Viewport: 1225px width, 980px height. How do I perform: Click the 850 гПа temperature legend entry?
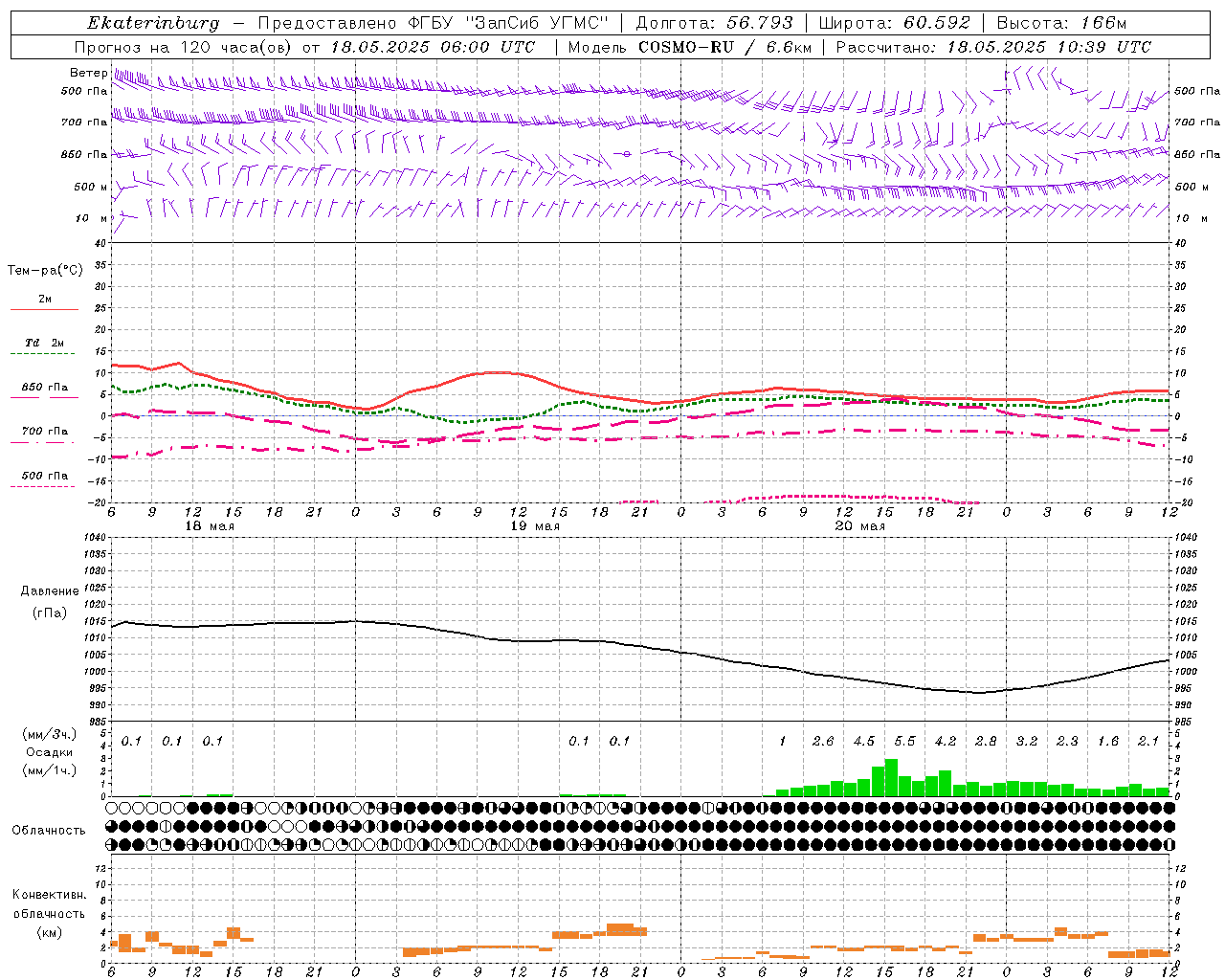click(x=45, y=388)
